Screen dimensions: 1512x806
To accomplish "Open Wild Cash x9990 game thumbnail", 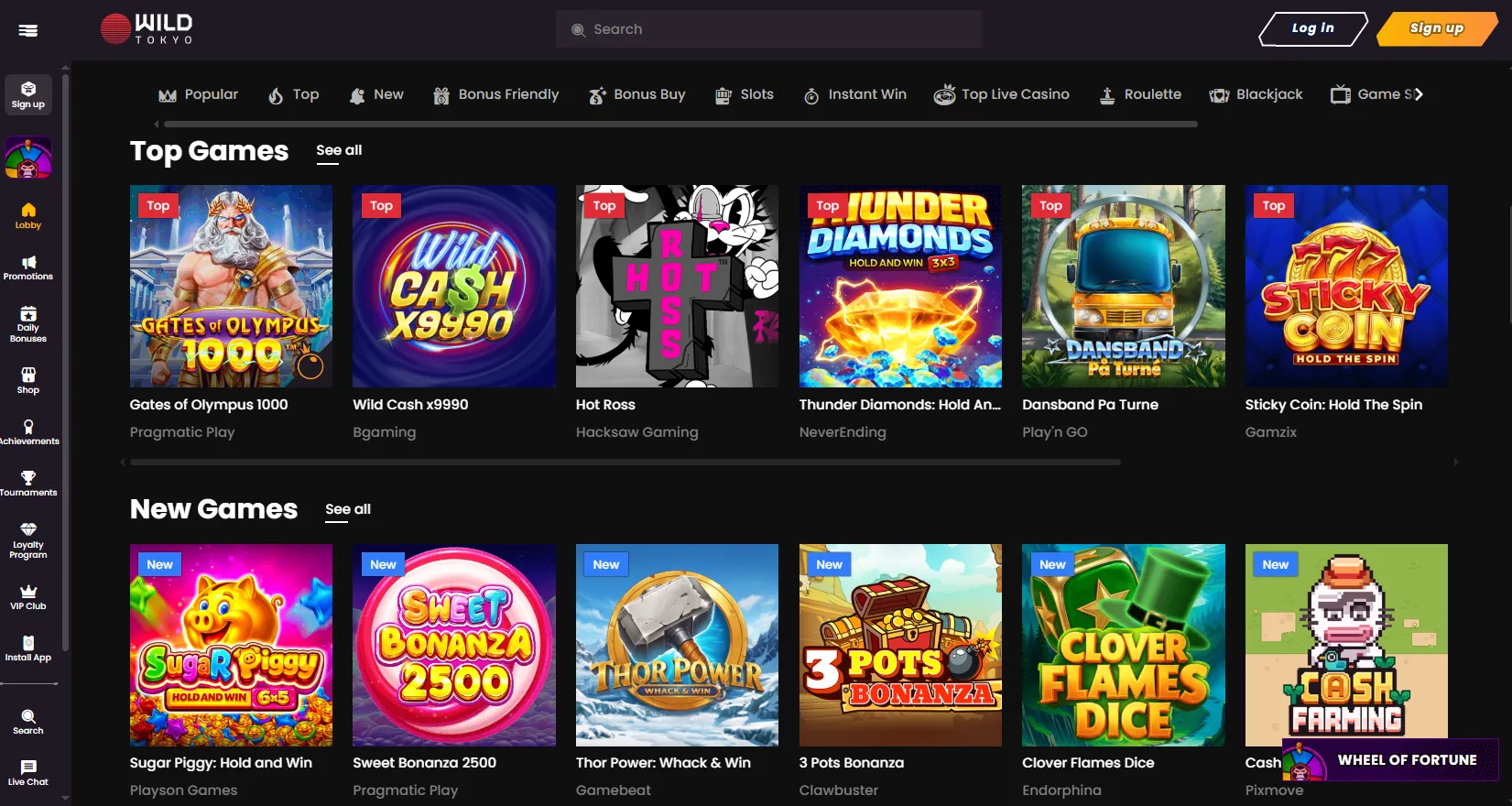I will (x=454, y=286).
